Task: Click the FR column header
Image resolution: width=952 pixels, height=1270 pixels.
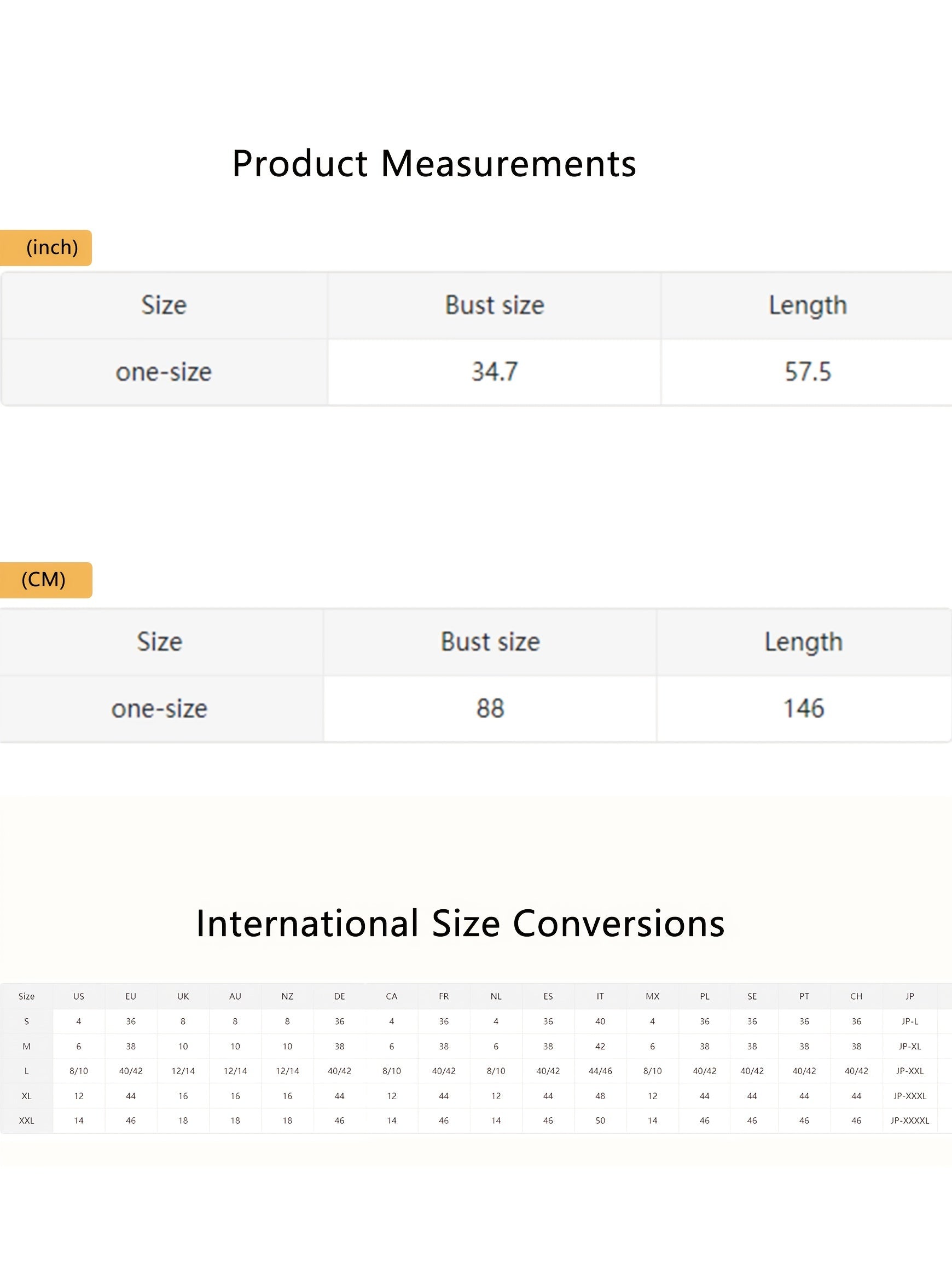Action: (444, 996)
